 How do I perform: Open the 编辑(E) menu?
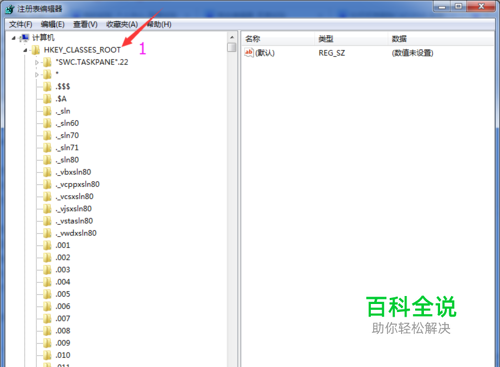tap(52, 24)
